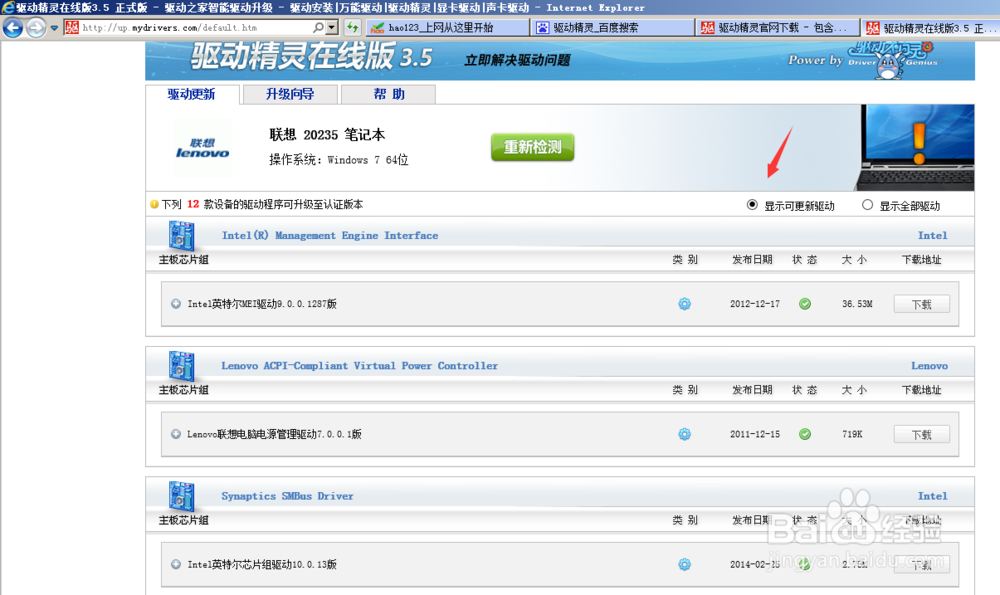1000x595 pixels.
Task: Expand the Lenovo联想电脑电源管理驱动 row
Action: tap(176, 434)
